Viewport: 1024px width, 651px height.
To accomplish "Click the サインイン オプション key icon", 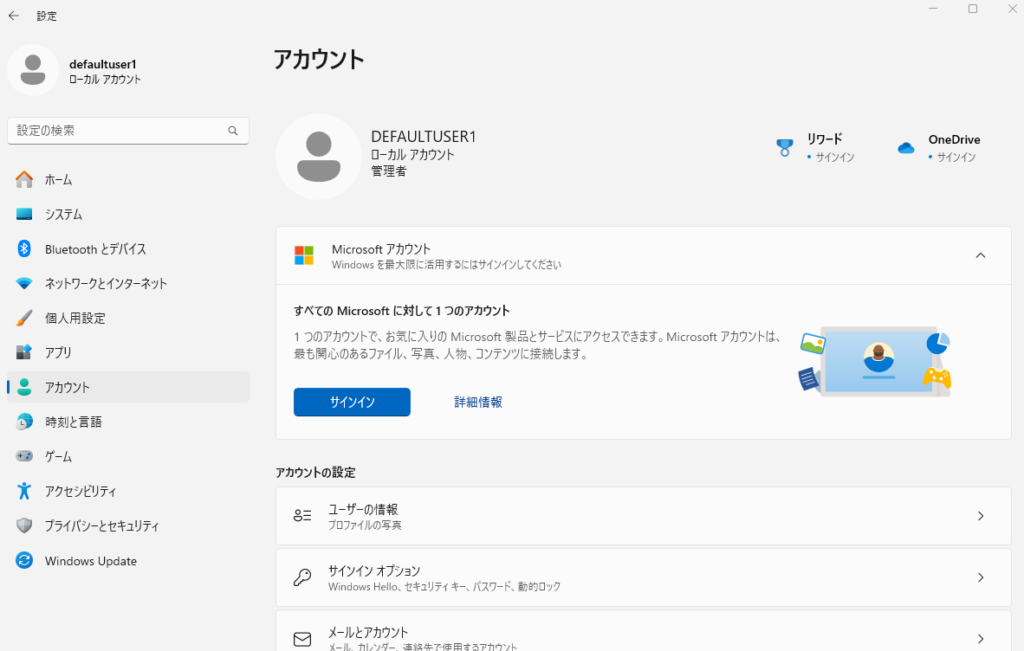I will 302,577.
